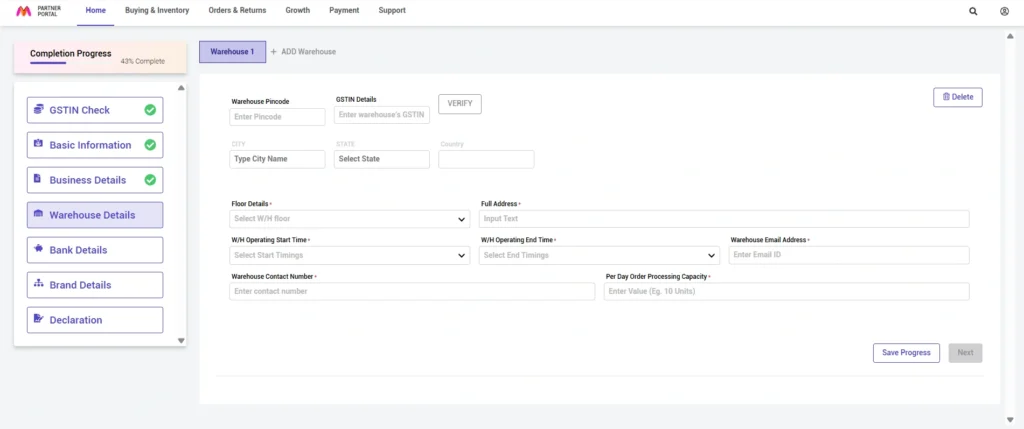This screenshot has height=429, width=1024.
Task: Focus the GSTIN Details field
Action: pos(381,115)
